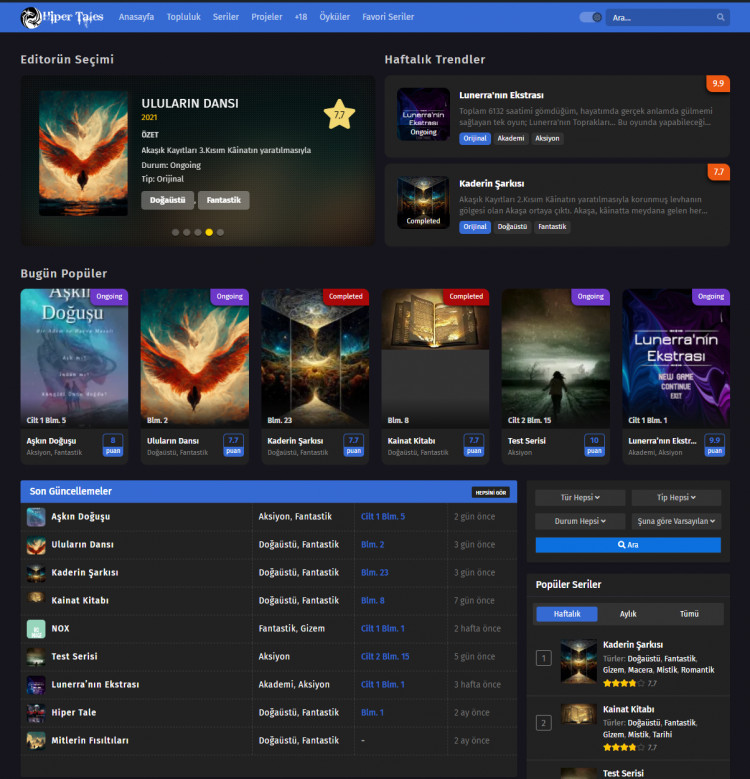
Task: Click the Akademi tag under Lunerra'nın Ekstrası
Action: 511,139
